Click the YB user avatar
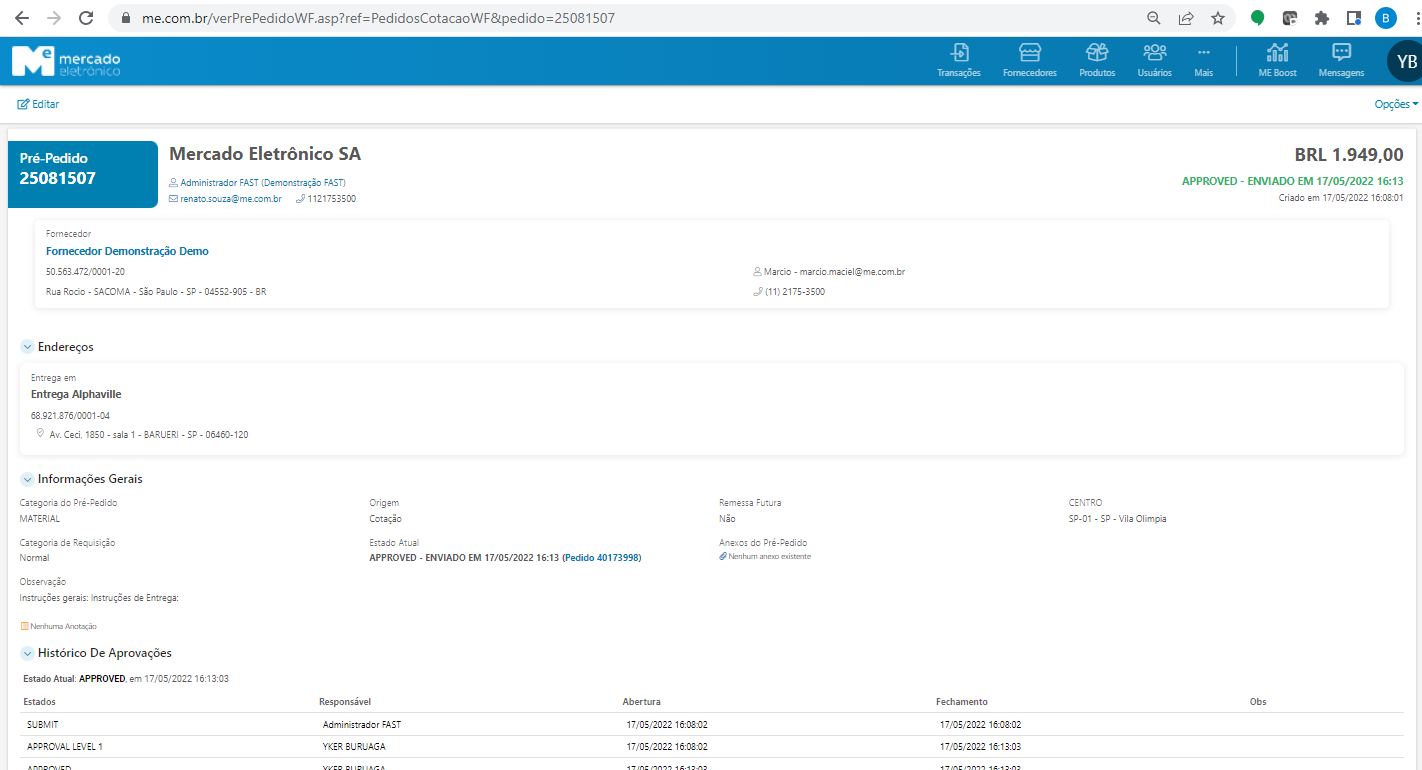1422x770 pixels. [x=1406, y=61]
